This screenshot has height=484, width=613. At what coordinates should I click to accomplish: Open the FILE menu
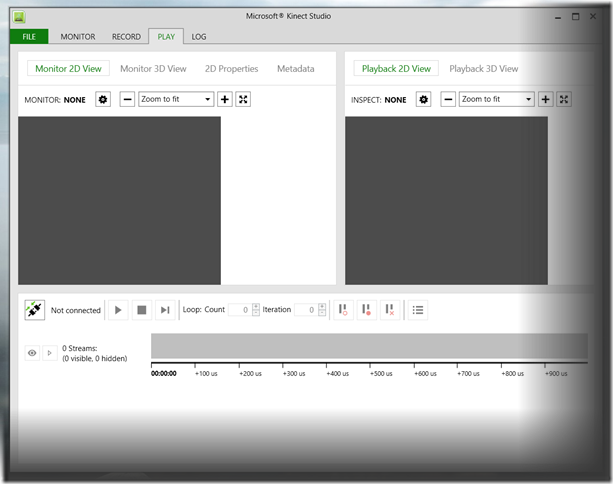coord(29,37)
